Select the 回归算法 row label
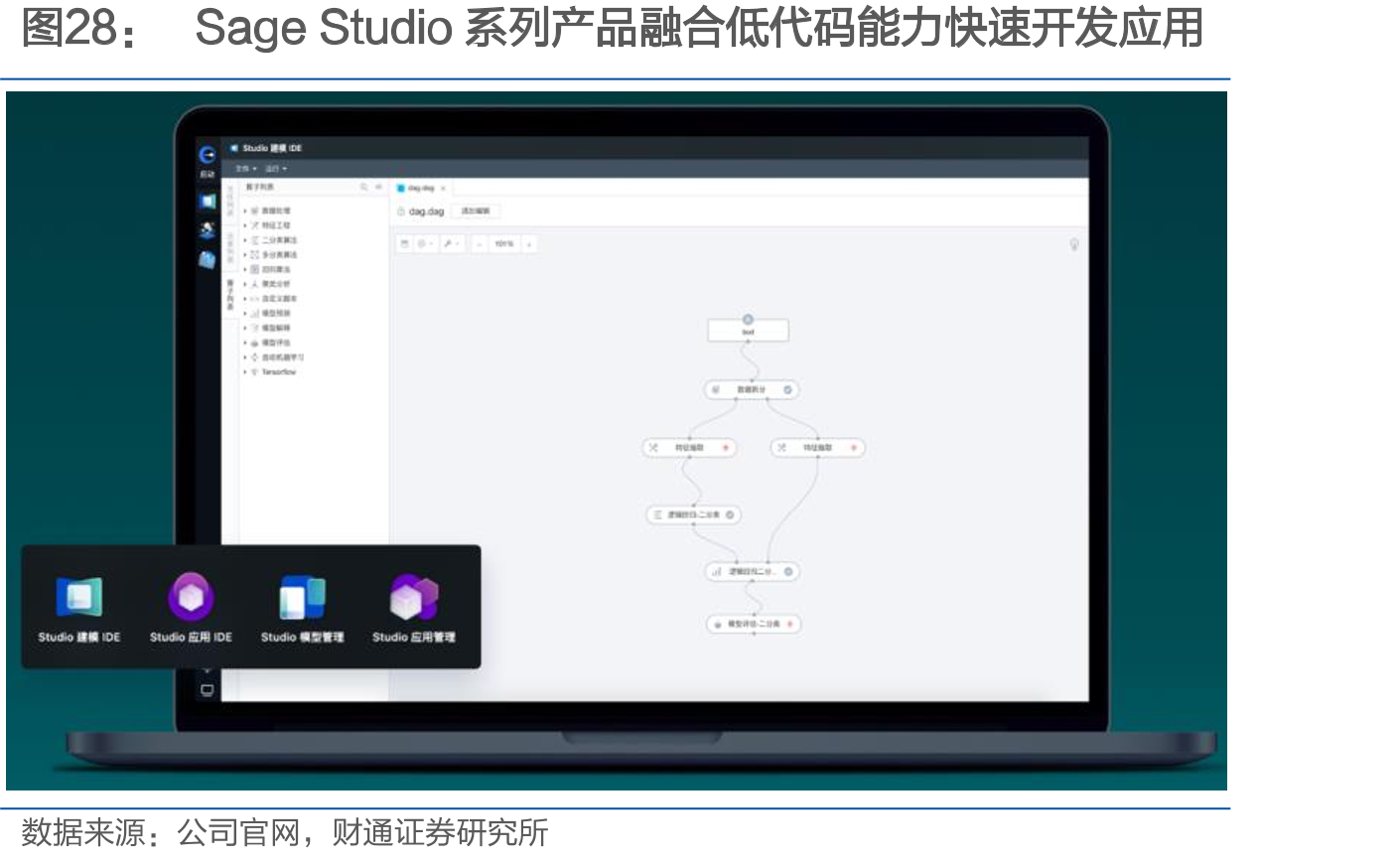1400x863 pixels. 276,269
